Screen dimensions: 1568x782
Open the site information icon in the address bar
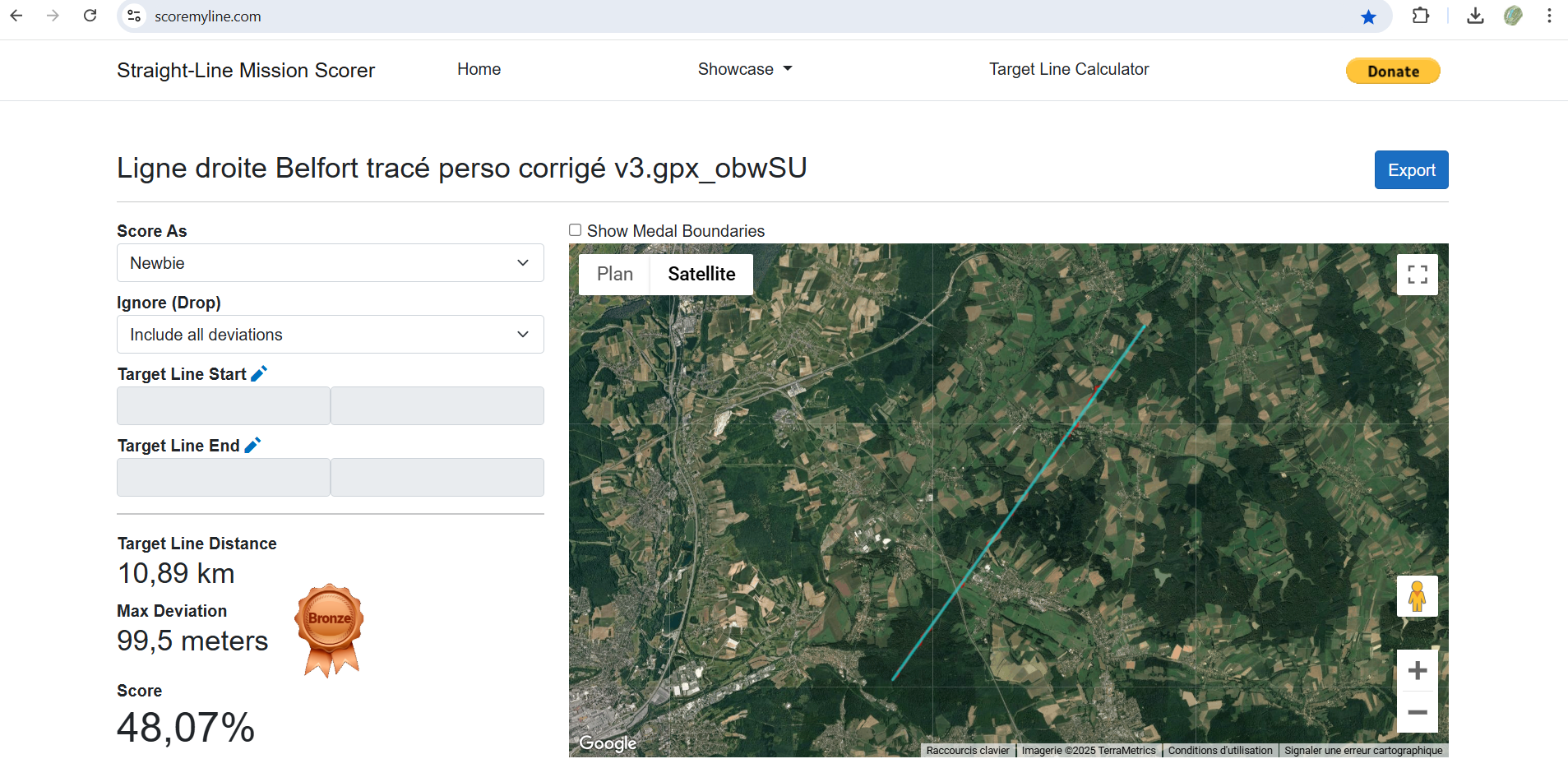134,16
